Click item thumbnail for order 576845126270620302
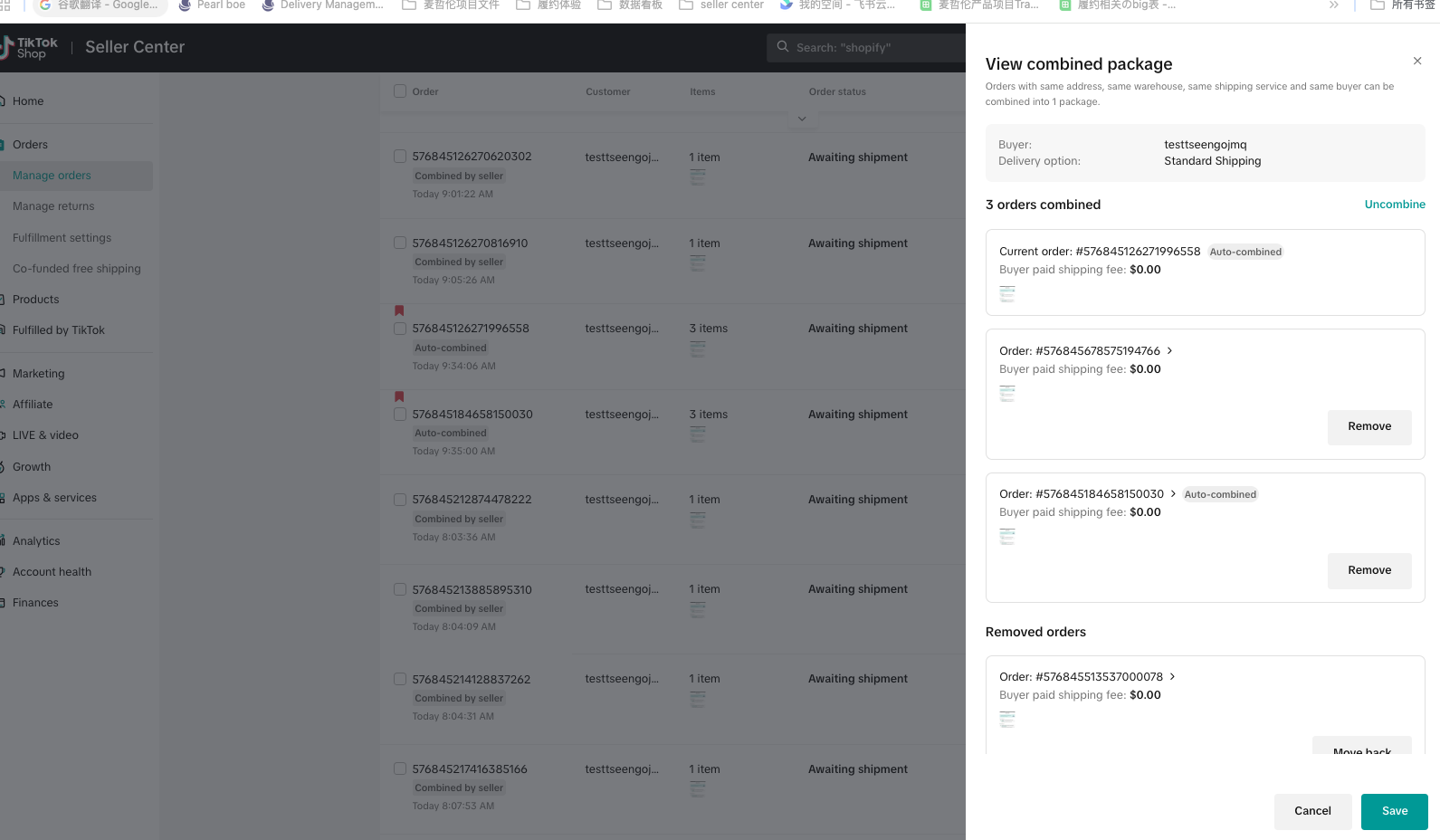The width and height of the screenshot is (1440, 840). 698,177
